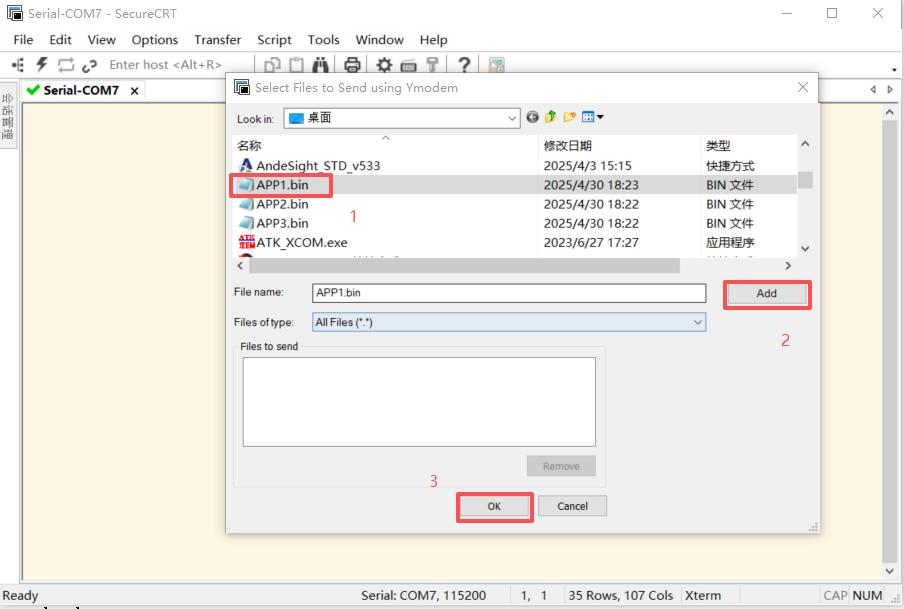Image resolution: width=904 pixels, height=609 pixels.
Task: Click the Xterm status bar entry
Action: pos(703,595)
